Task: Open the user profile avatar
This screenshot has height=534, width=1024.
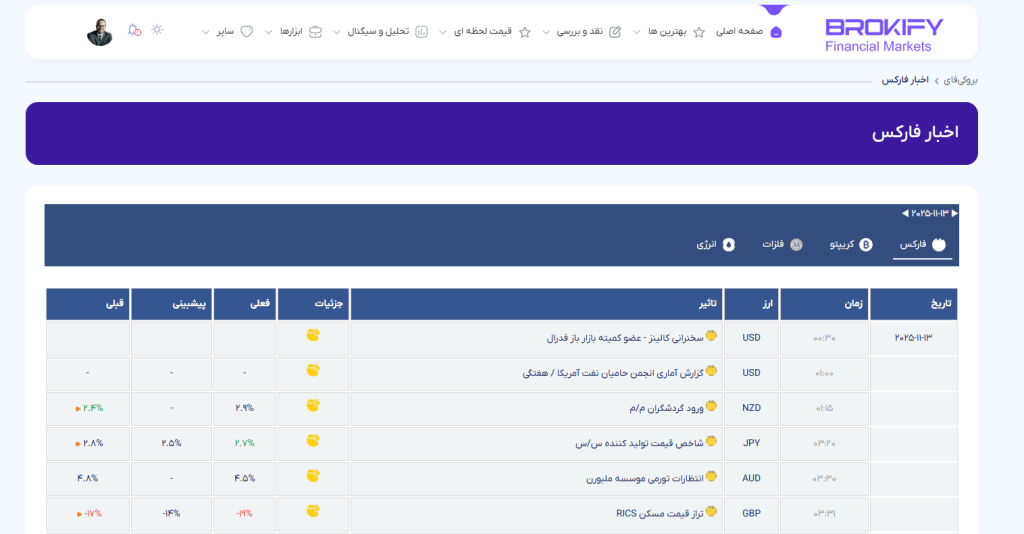Action: tap(99, 32)
